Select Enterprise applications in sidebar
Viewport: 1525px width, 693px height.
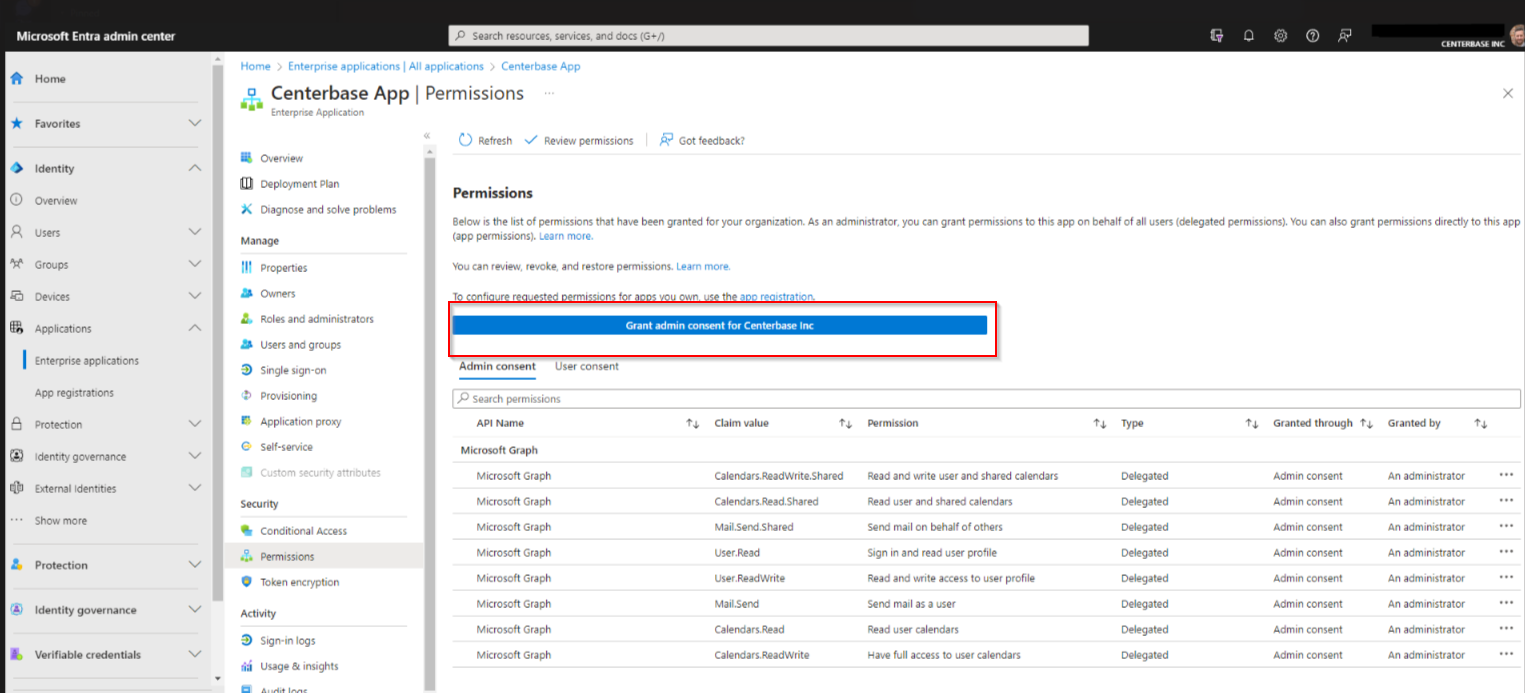pyautogui.click(x=87, y=361)
